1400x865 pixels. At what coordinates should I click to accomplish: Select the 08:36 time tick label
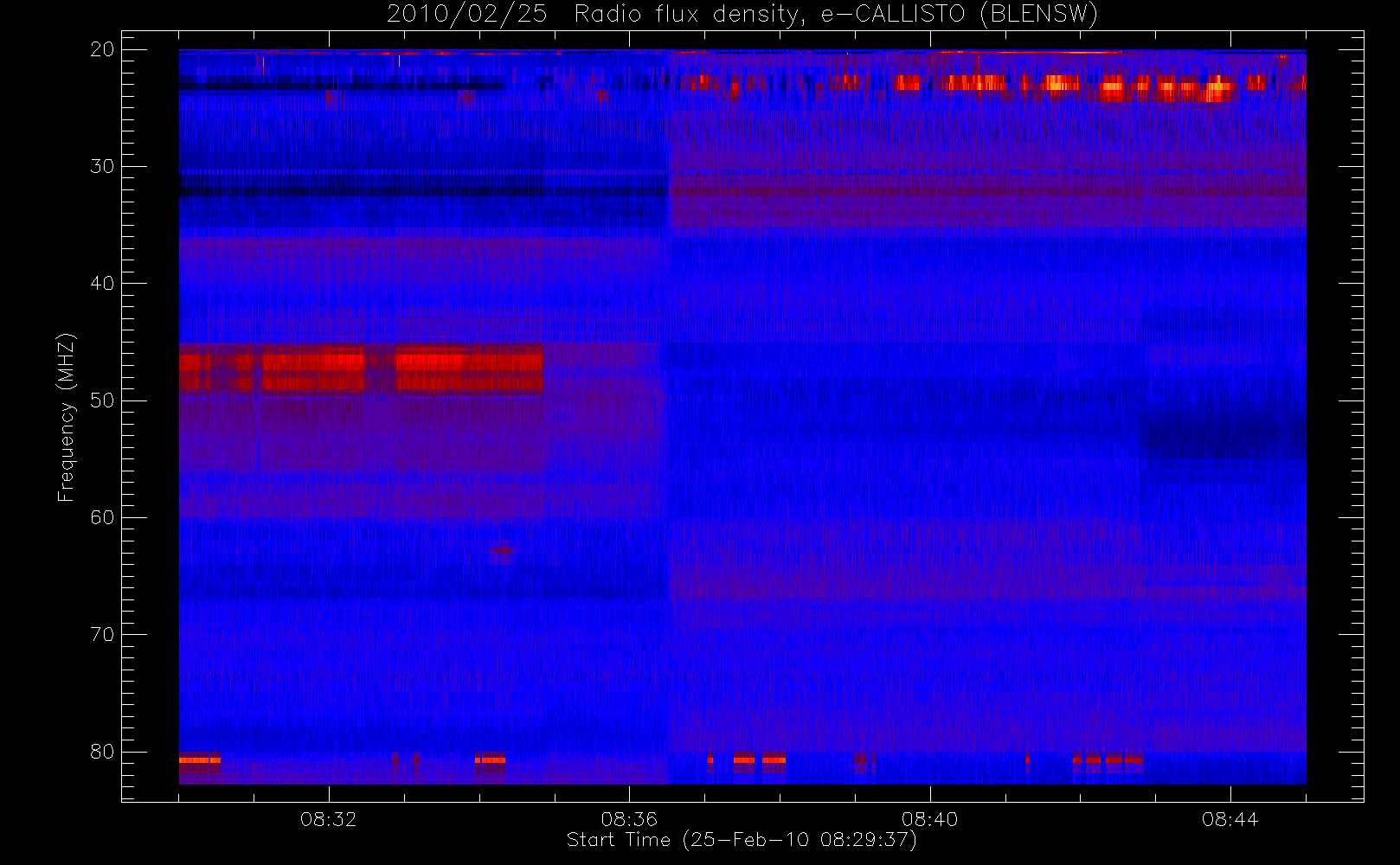pyautogui.click(x=629, y=819)
